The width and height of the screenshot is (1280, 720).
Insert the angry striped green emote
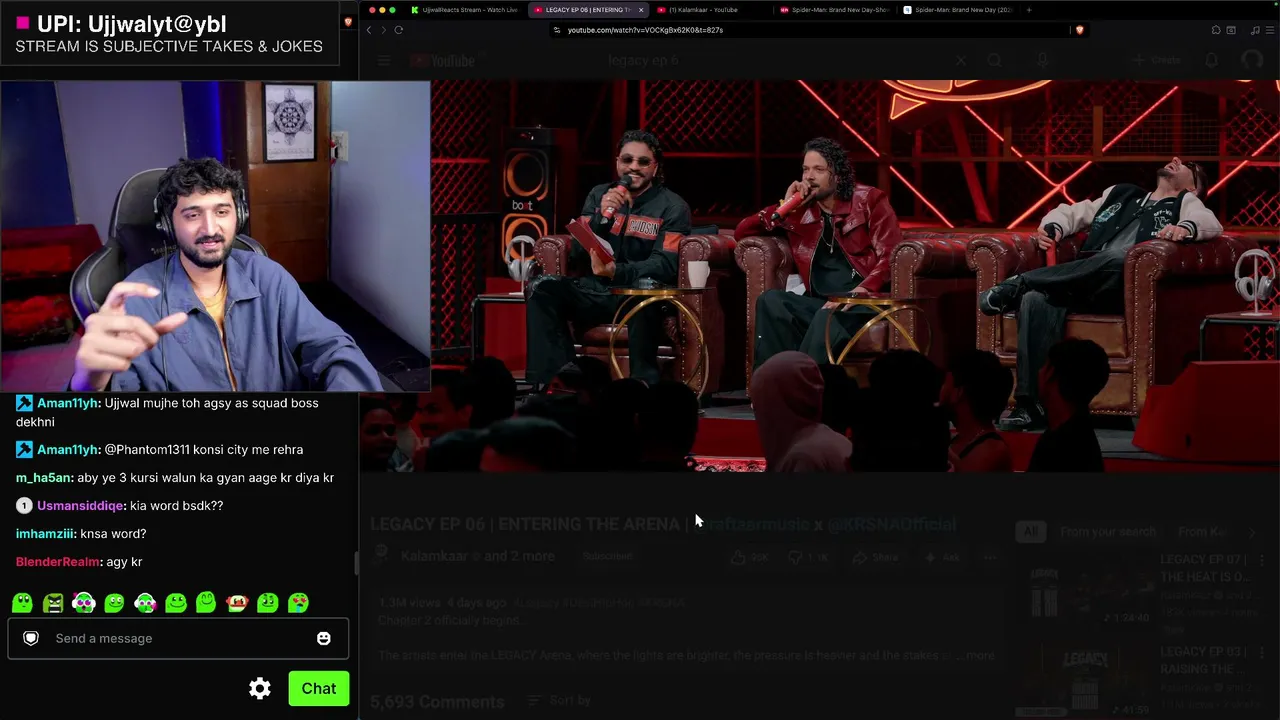pyautogui.click(x=53, y=602)
